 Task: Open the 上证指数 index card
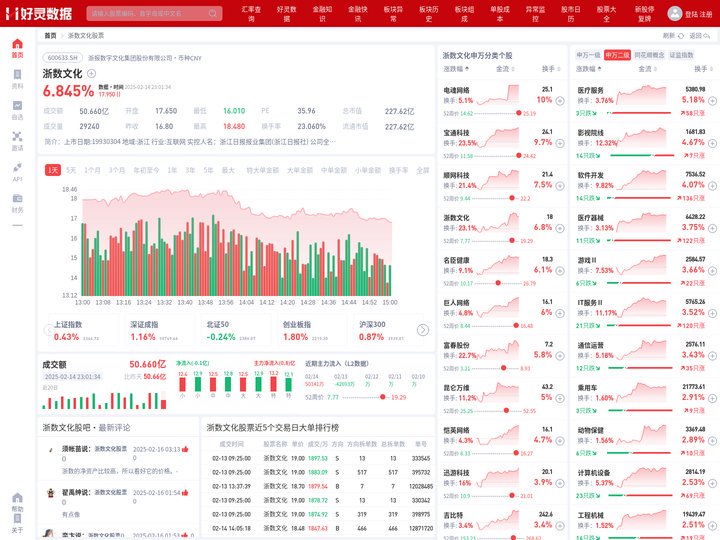pyautogui.click(x=82, y=331)
